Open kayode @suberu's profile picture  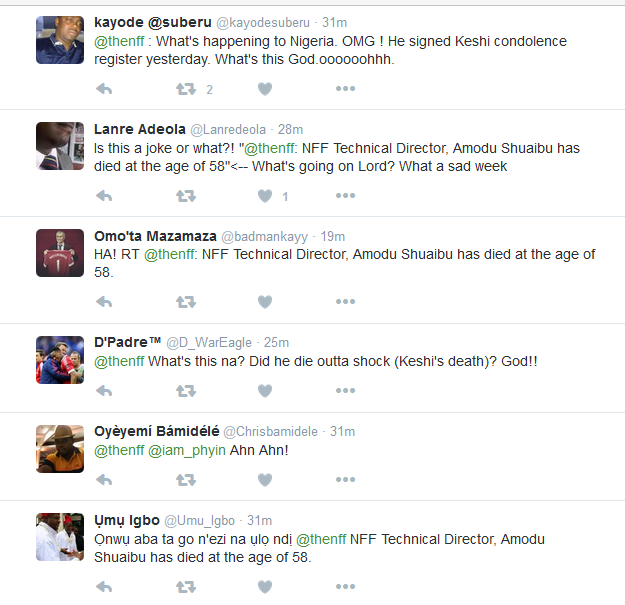(60, 40)
